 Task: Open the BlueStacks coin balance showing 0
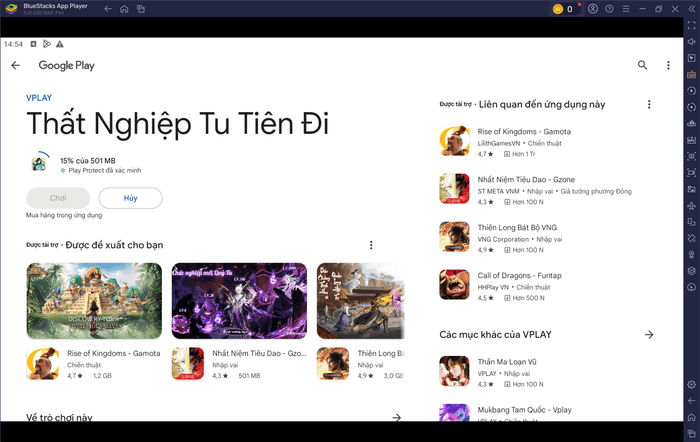564,9
